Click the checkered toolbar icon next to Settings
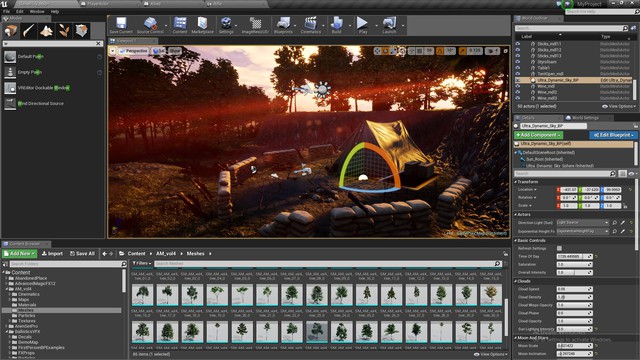This screenshot has height=360, width=640. click(256, 25)
